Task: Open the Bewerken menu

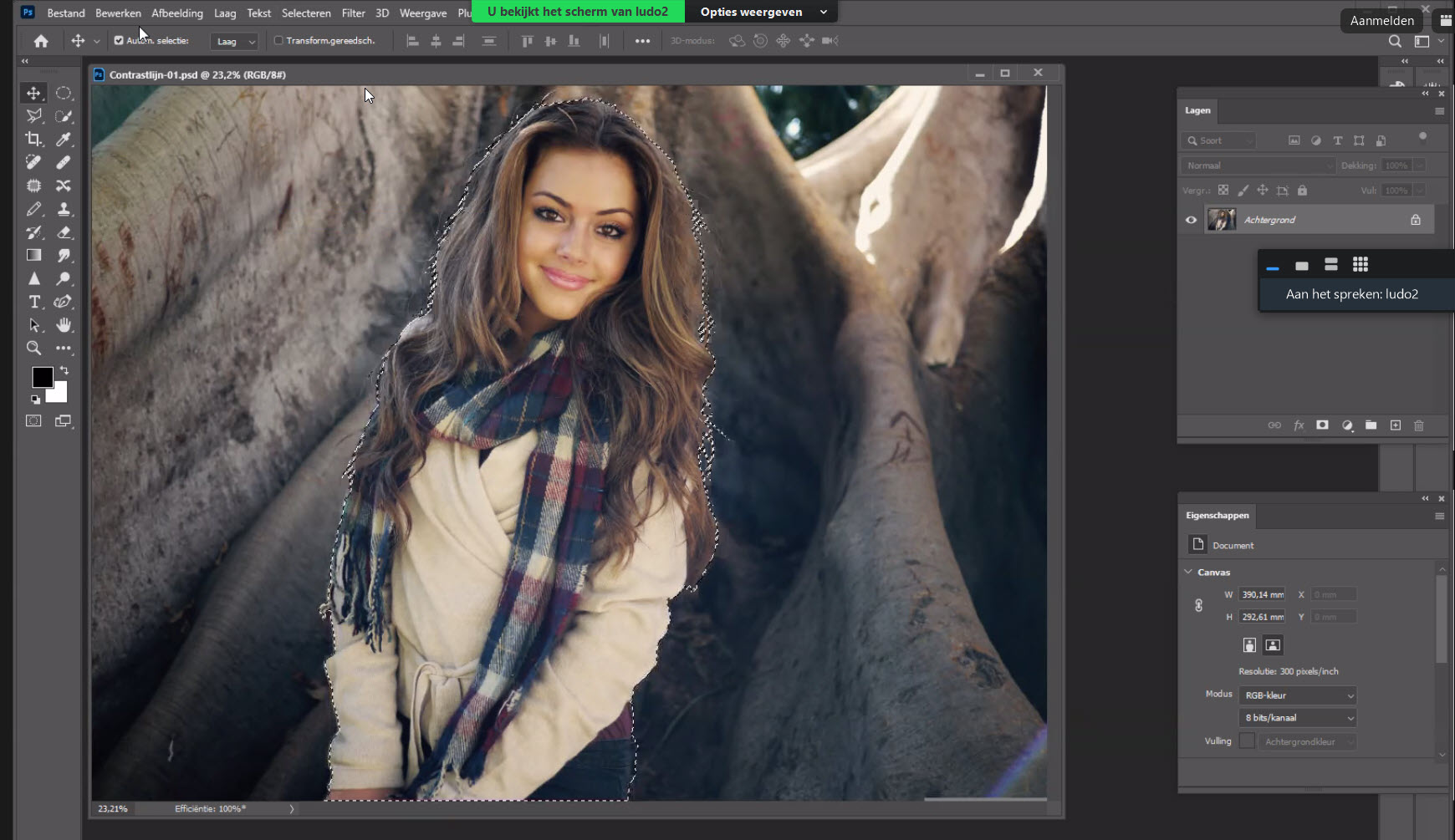Action: [118, 13]
